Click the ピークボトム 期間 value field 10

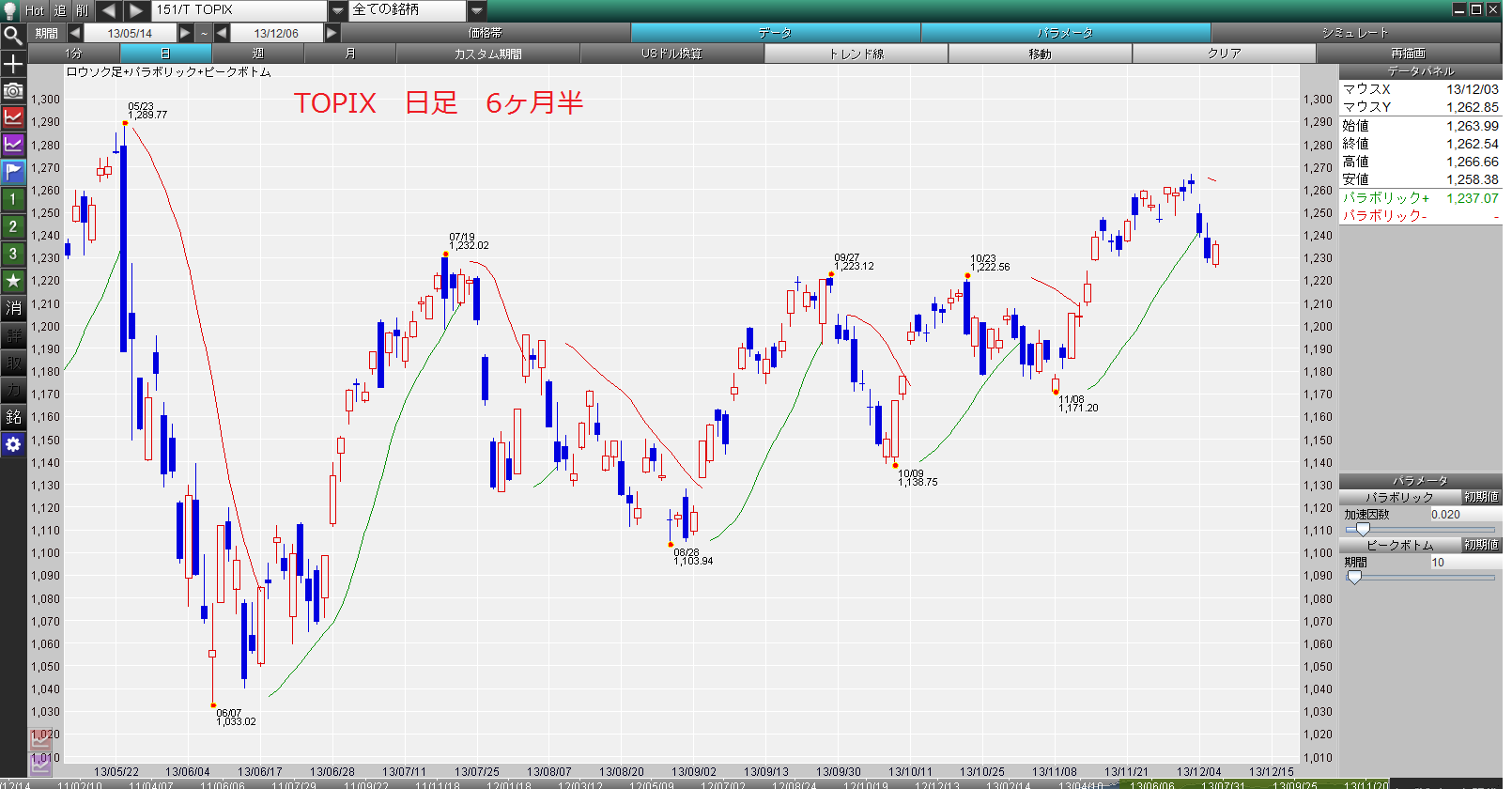(1465, 563)
